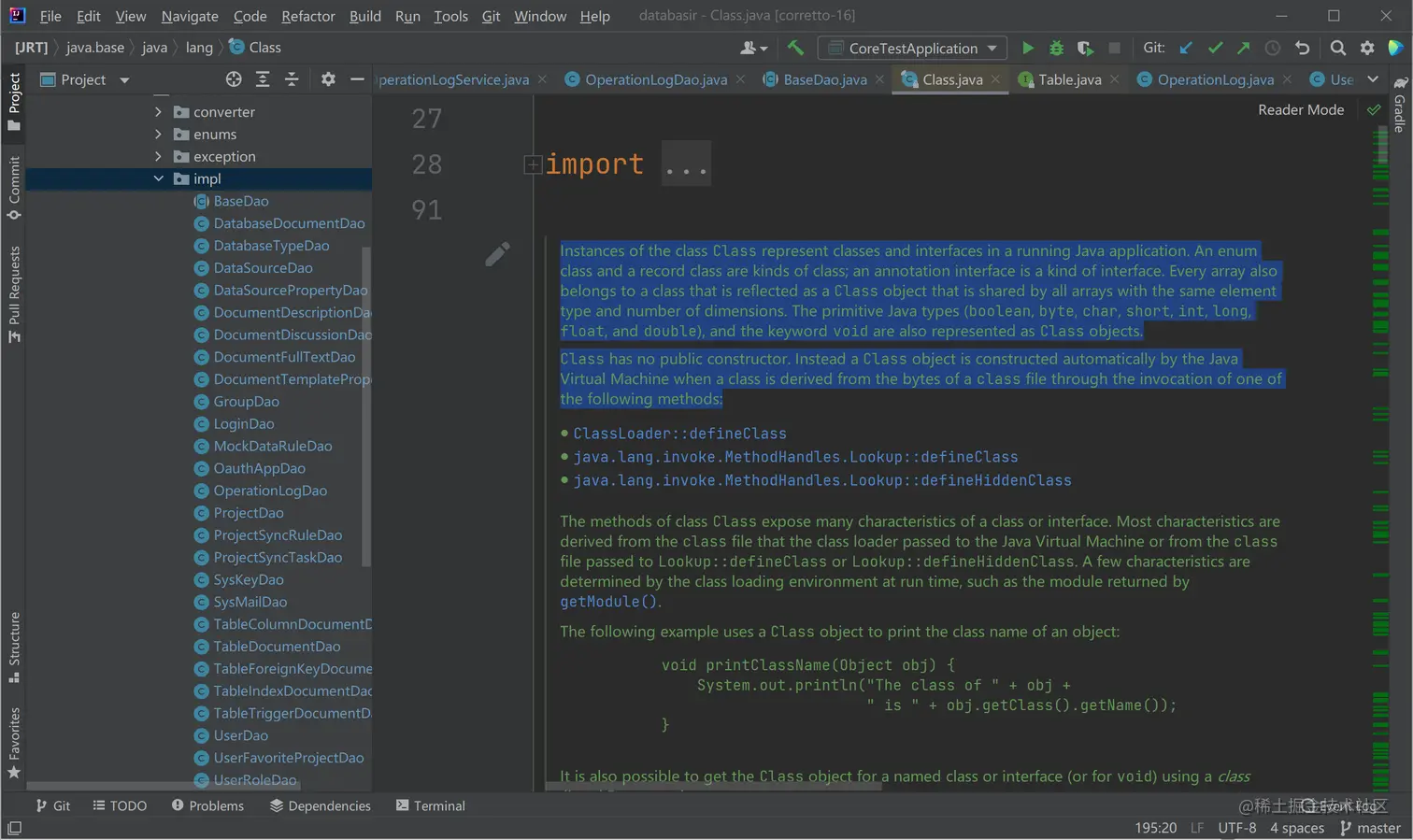1413x840 pixels.
Task: Click Git update project arrow icon
Action: 1186,48
